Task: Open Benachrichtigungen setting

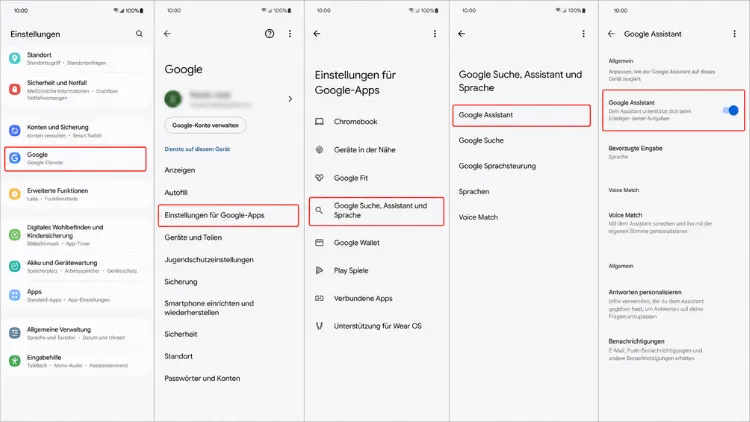Action: (655, 349)
